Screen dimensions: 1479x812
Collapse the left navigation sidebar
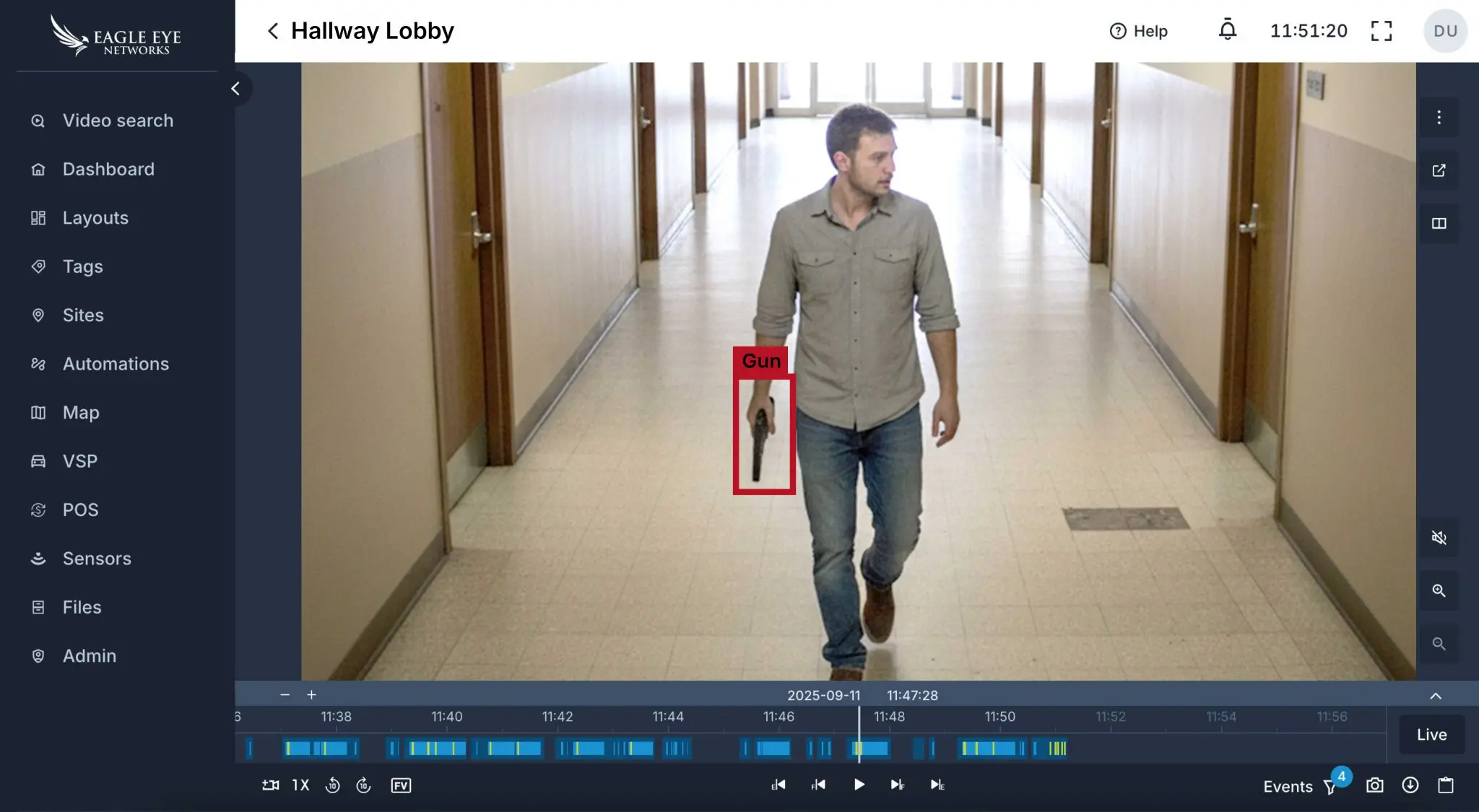[235, 87]
